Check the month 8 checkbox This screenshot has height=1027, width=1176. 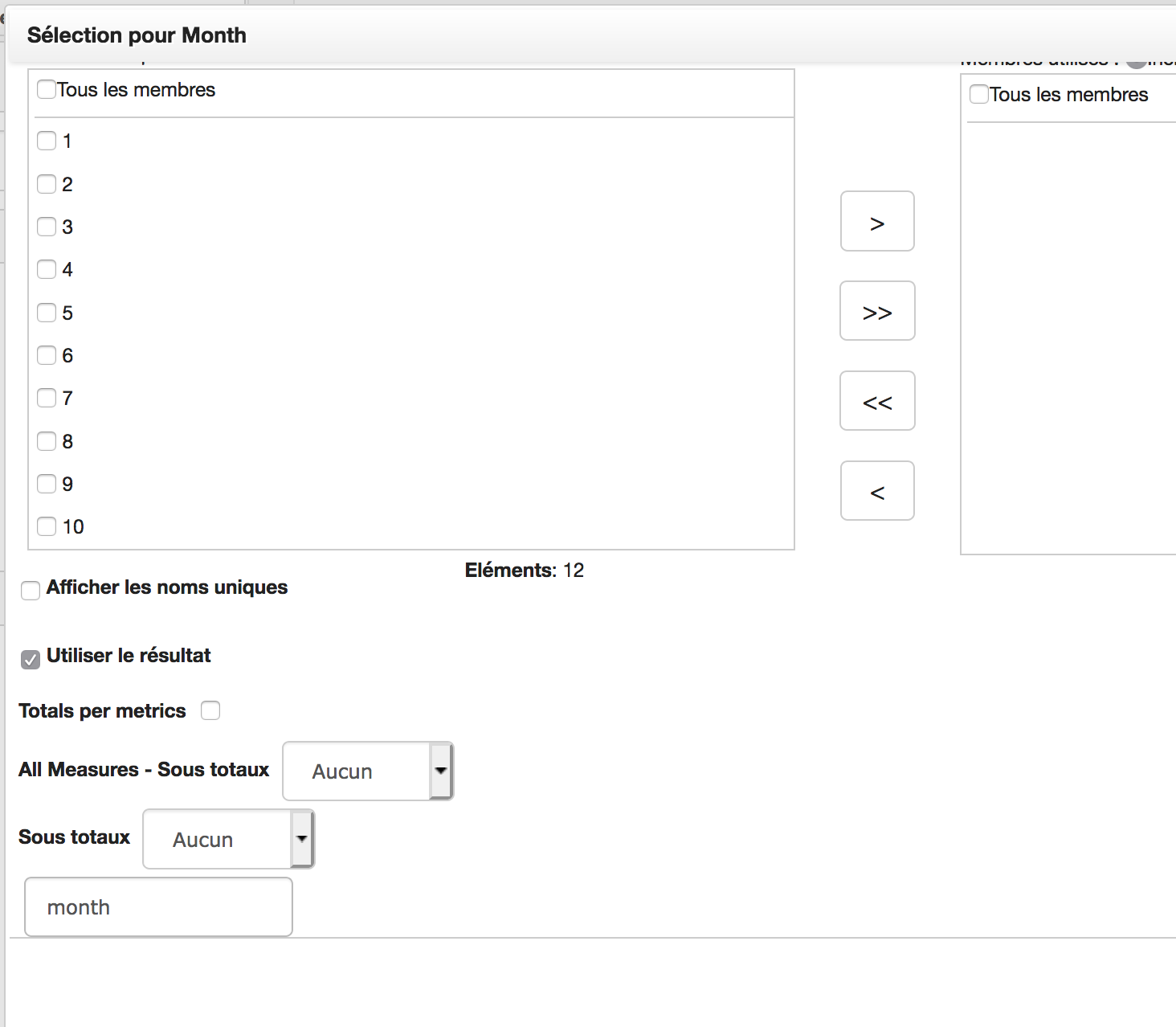tap(46, 440)
